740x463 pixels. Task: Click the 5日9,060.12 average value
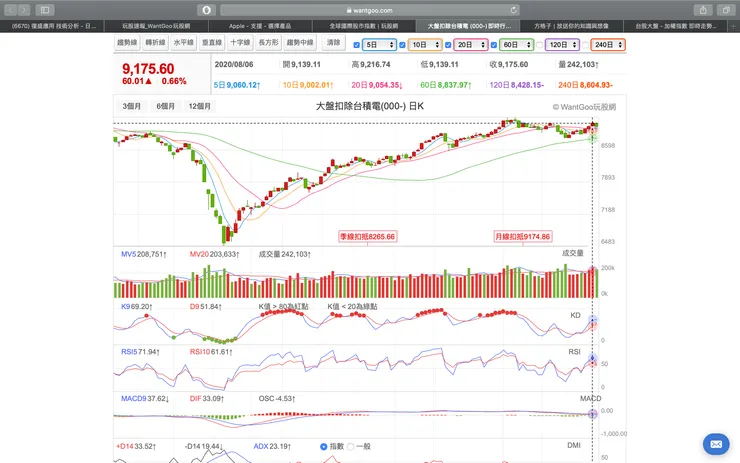[x=237, y=85]
